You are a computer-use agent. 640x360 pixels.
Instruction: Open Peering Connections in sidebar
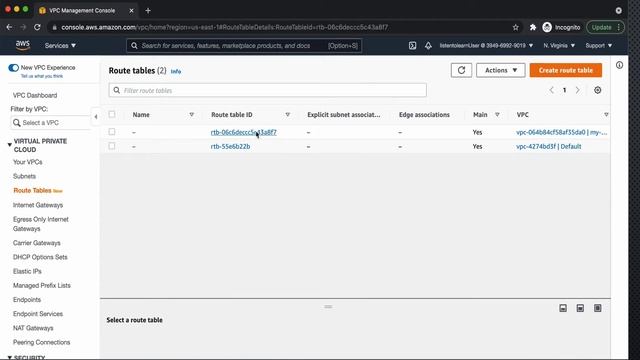[42, 342]
